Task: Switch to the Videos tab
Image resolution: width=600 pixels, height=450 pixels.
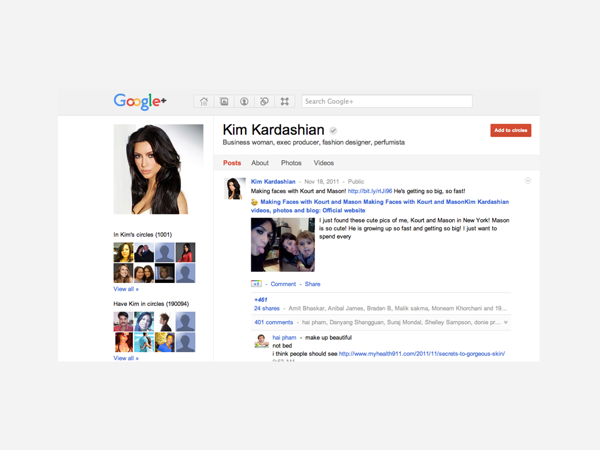Action: point(324,163)
